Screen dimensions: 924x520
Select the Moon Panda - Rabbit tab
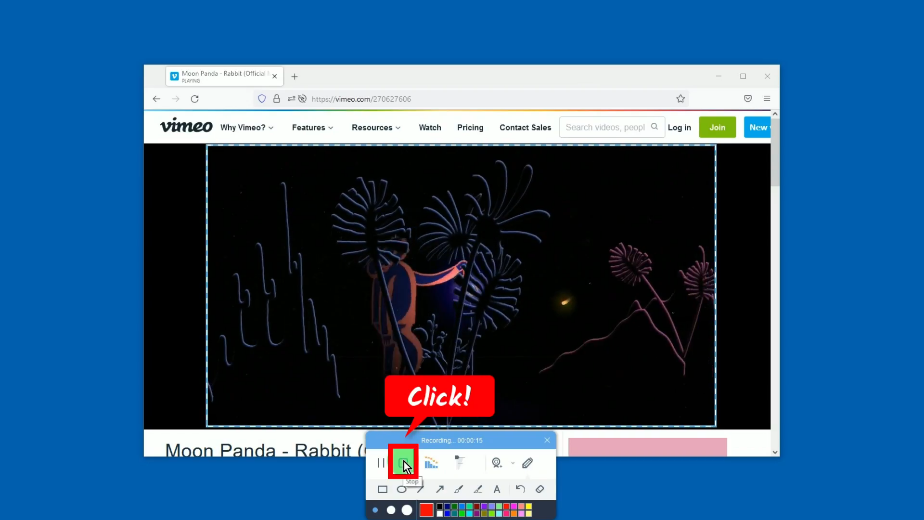tap(224, 77)
